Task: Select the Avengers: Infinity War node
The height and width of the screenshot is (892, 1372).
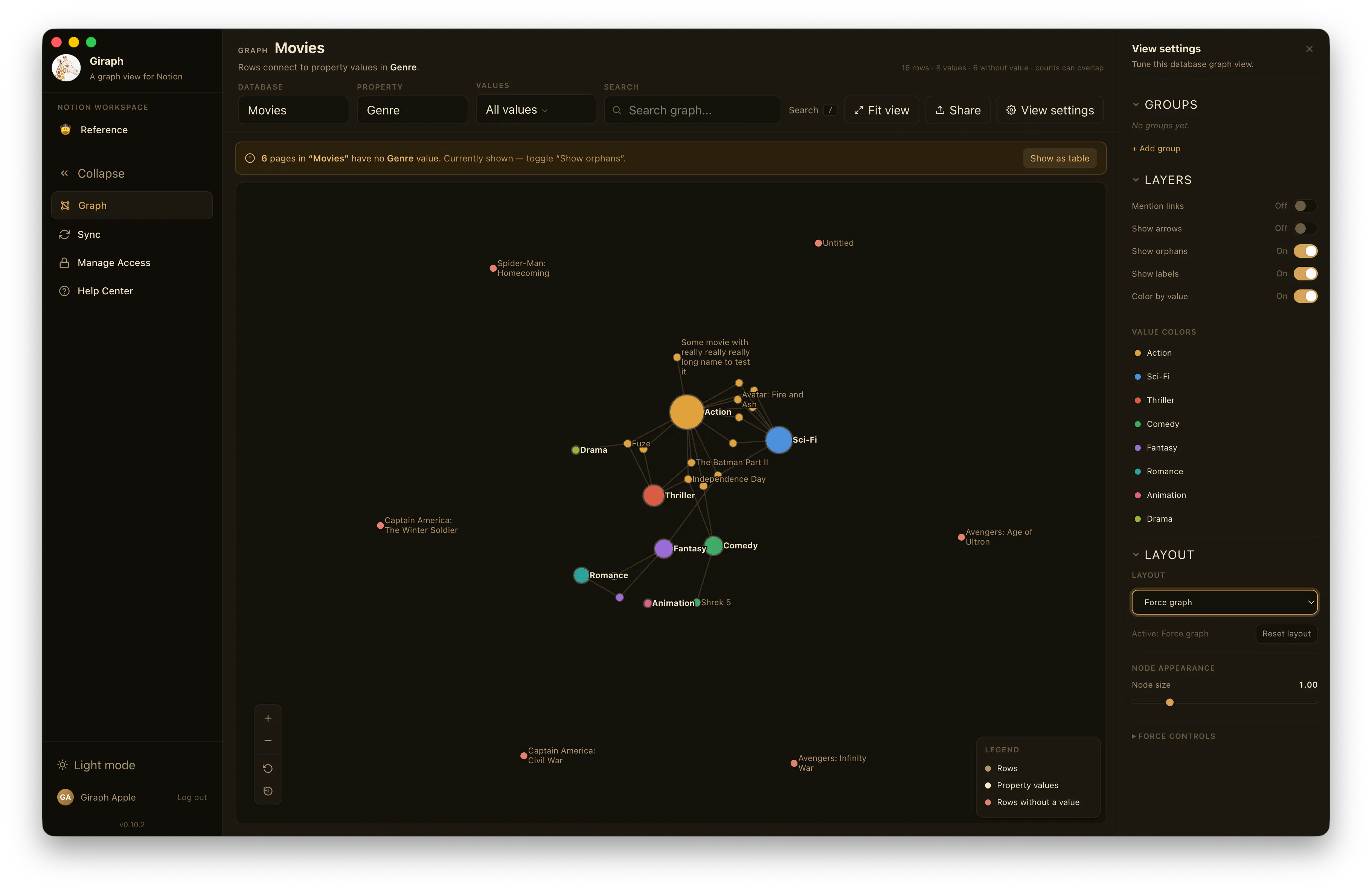Action: click(x=794, y=763)
